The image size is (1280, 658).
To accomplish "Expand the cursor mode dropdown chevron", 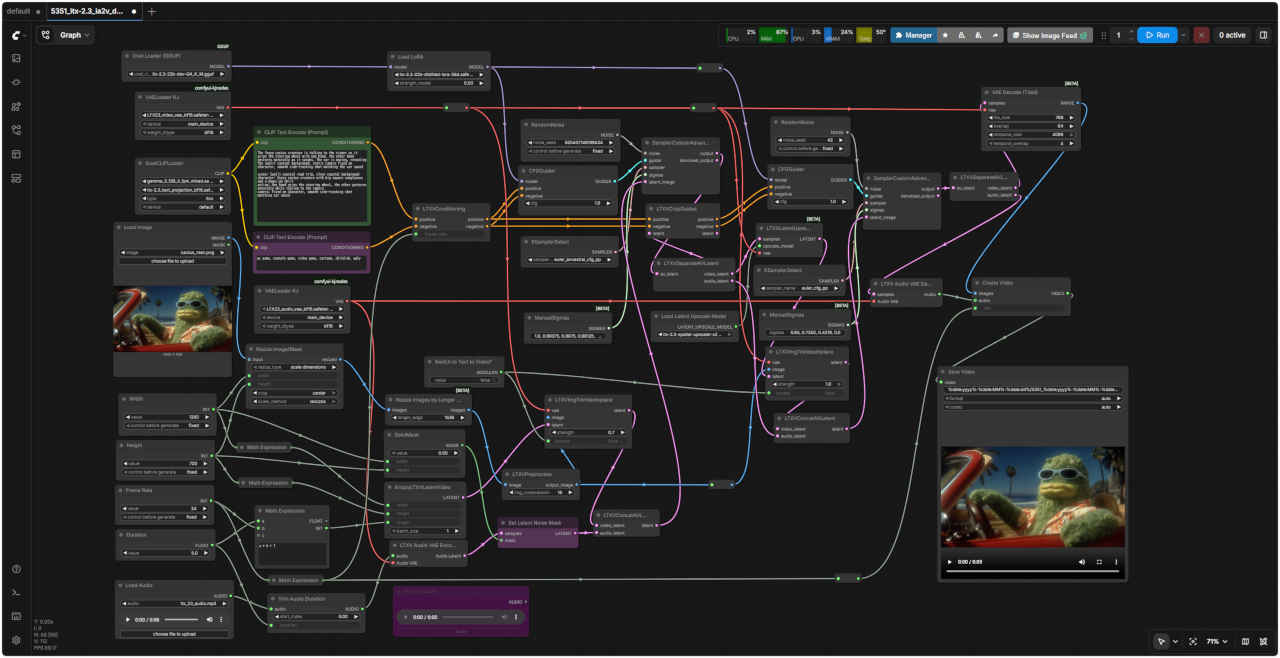I will coord(1175,641).
